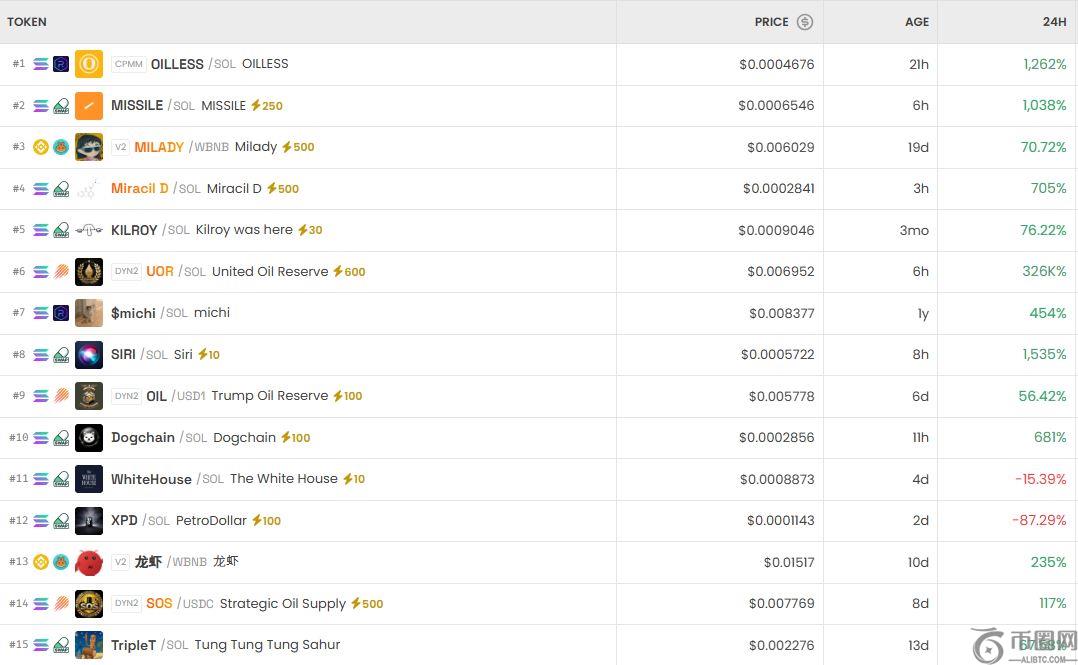Click the dollar icon beside PRICE header
Viewport: 1078px width, 665px height.
[x=804, y=22]
